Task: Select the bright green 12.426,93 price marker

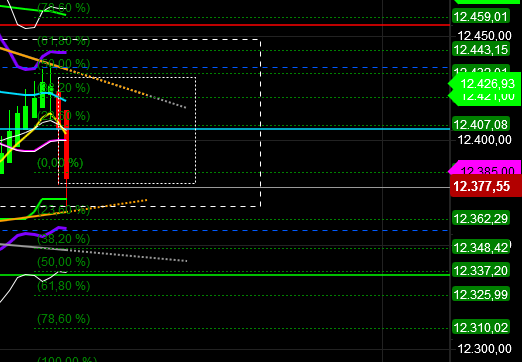Action: [485, 84]
